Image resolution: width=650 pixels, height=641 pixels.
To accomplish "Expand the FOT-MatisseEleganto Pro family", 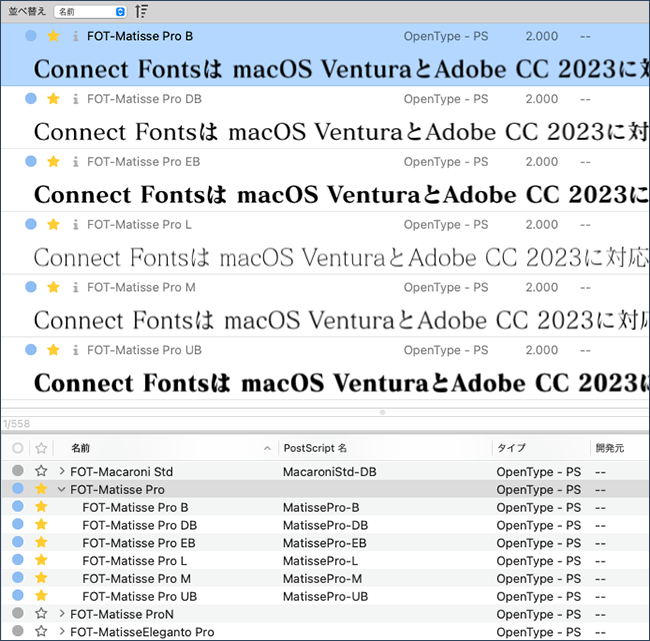I will click(x=62, y=631).
